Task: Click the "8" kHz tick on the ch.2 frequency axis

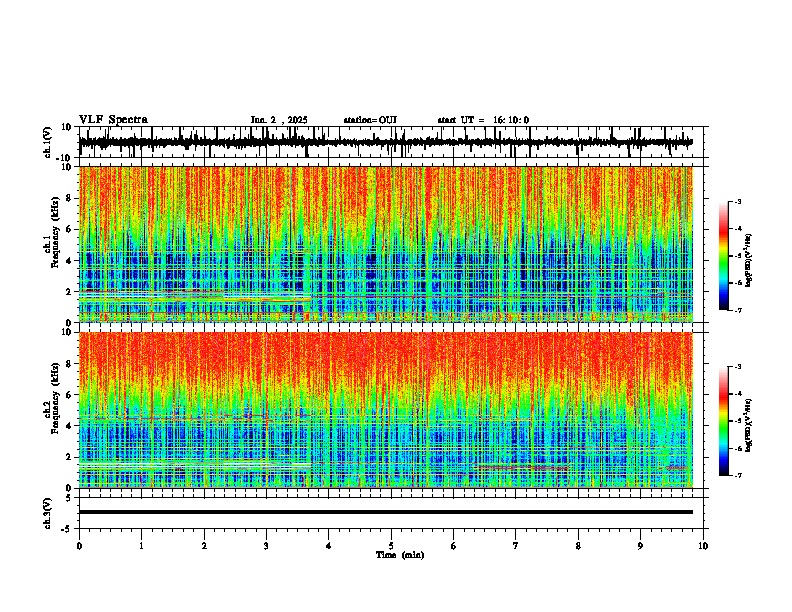Action: point(69,364)
